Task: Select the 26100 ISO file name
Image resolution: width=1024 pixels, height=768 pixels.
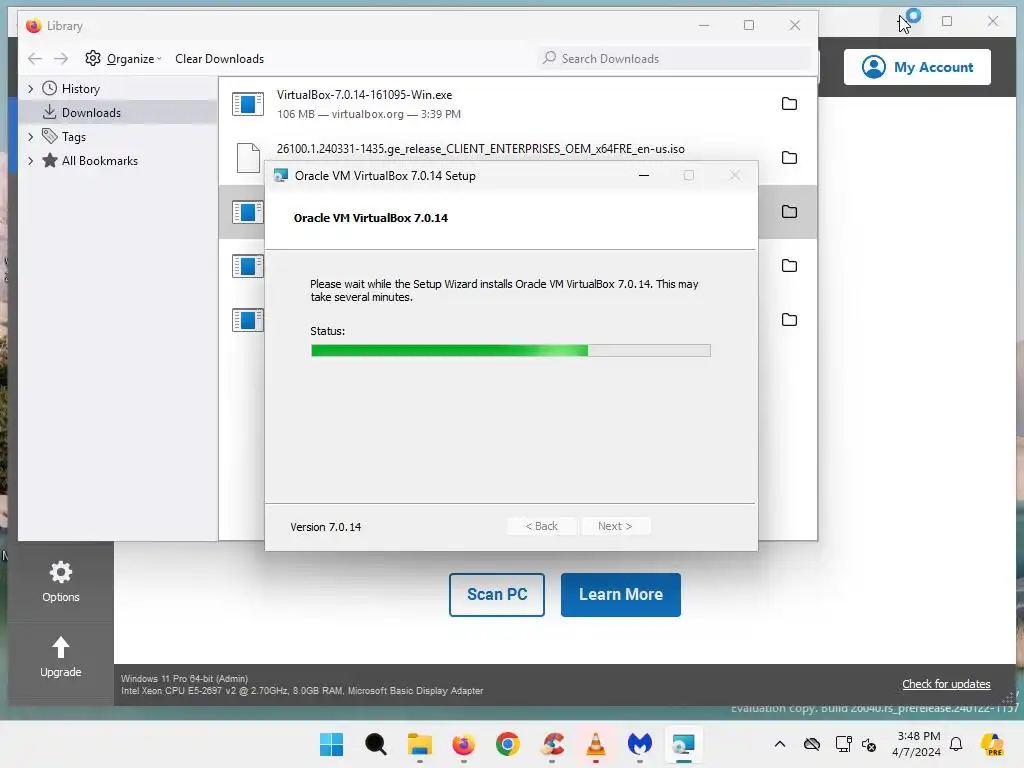Action: (x=481, y=149)
